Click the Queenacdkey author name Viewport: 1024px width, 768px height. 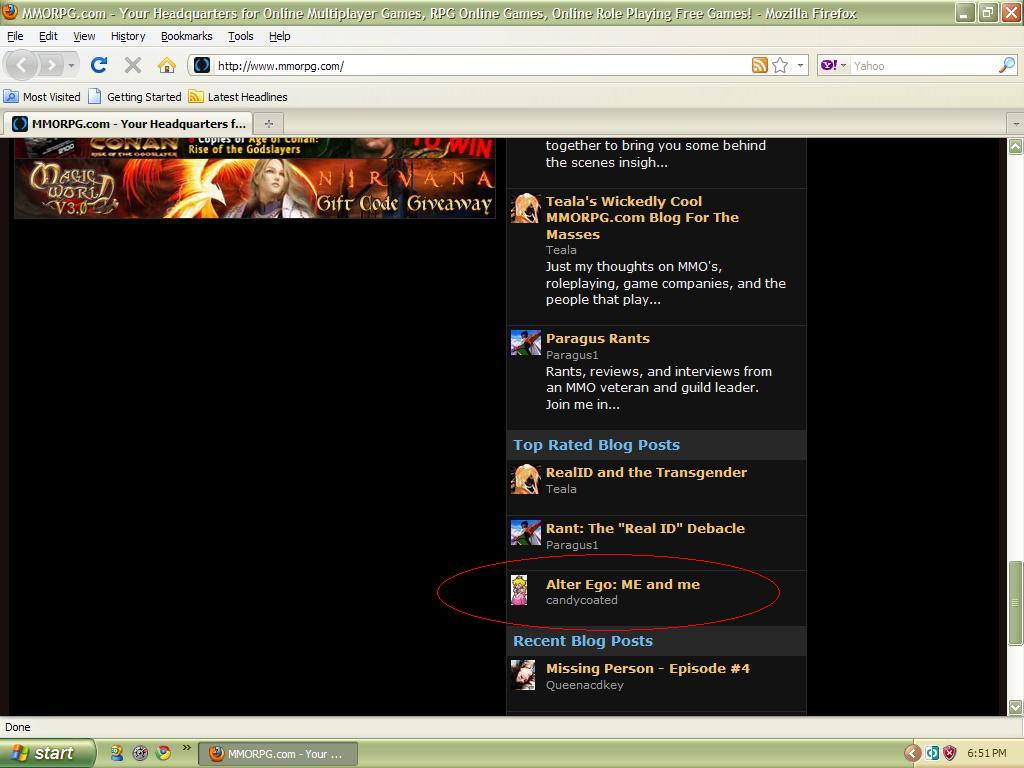[x=584, y=685]
